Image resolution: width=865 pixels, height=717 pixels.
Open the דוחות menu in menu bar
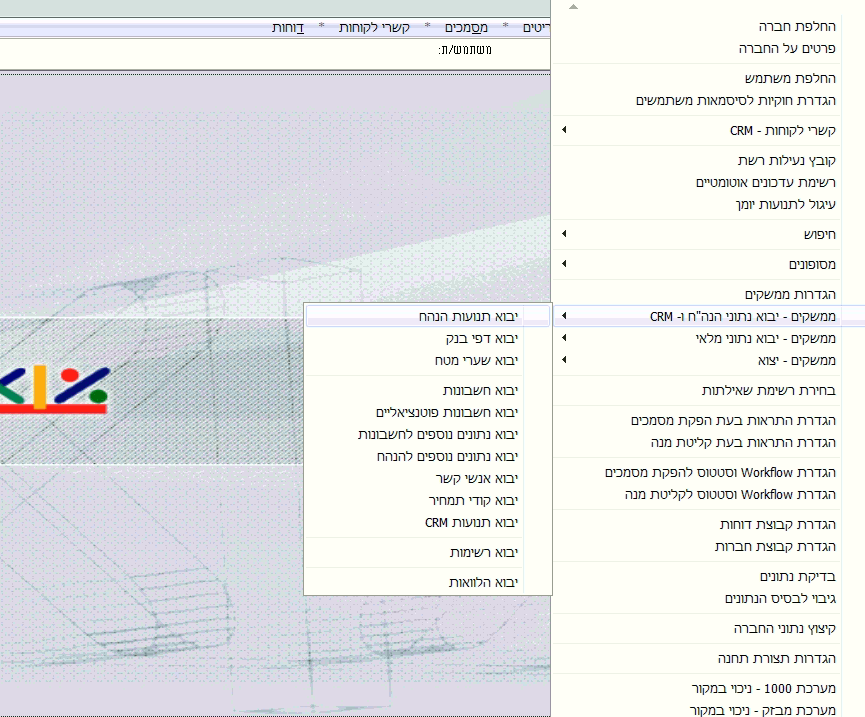288,28
